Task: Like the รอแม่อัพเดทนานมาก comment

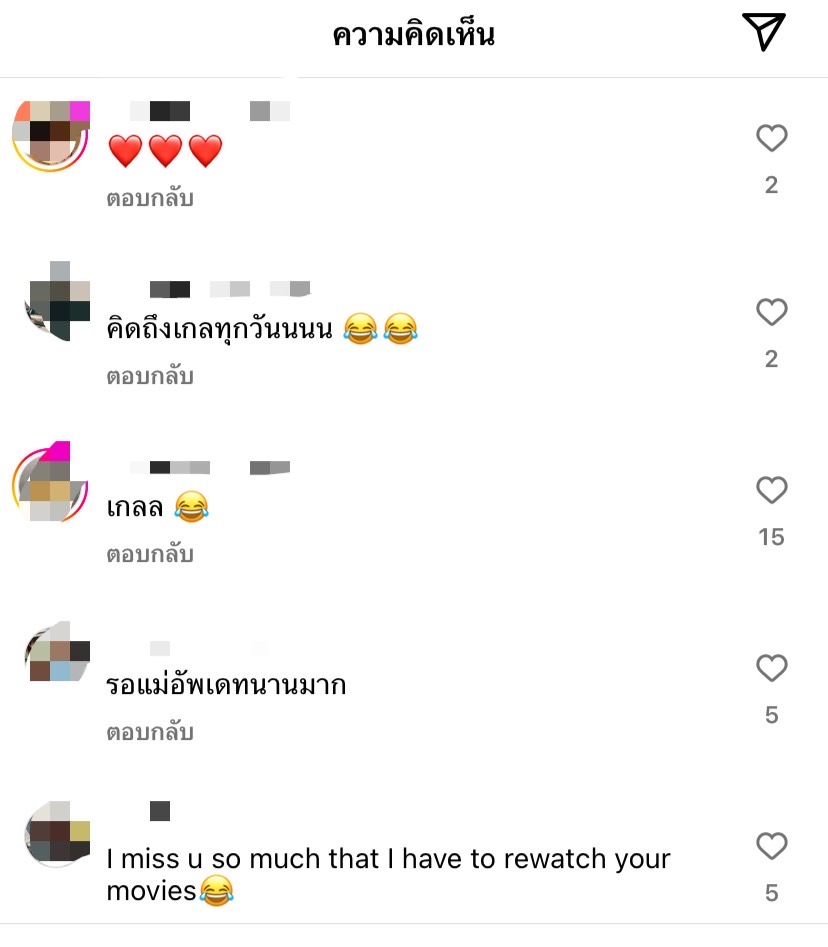Action: (x=772, y=668)
